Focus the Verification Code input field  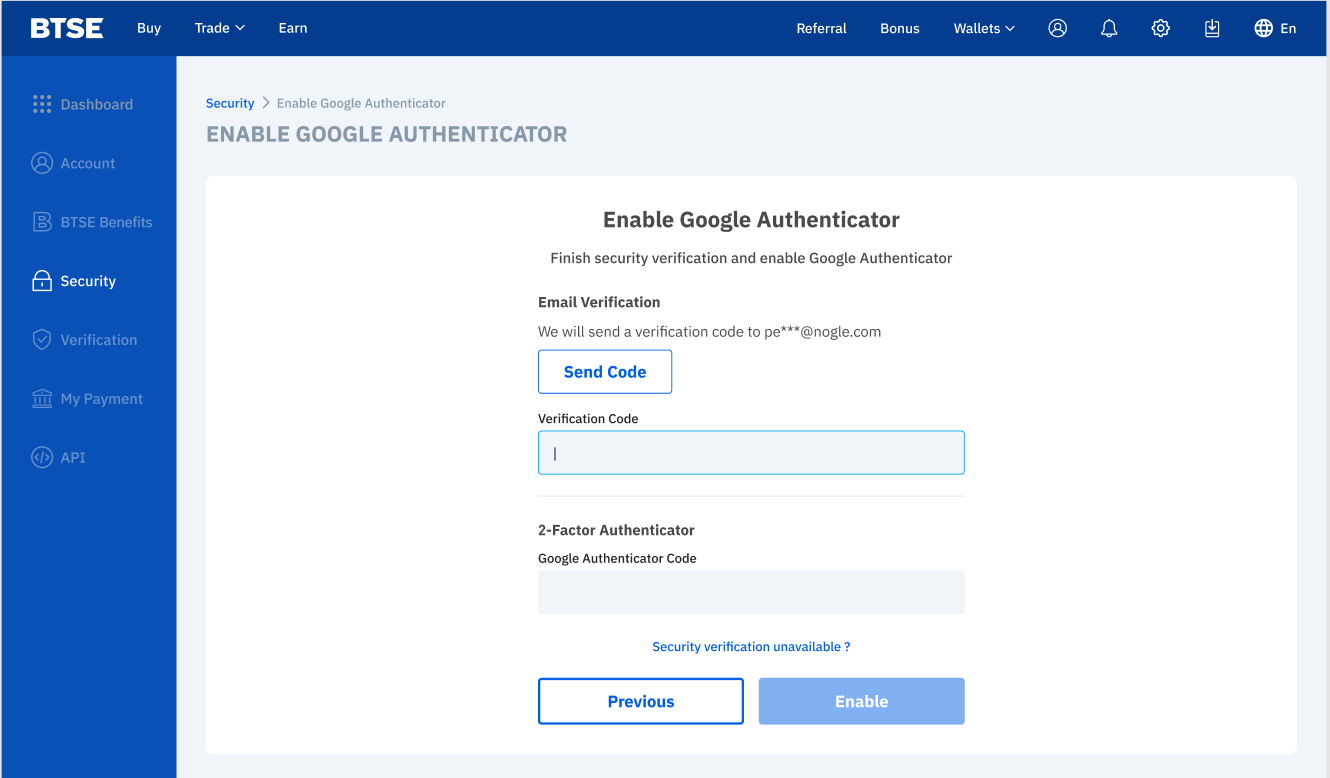tap(751, 453)
